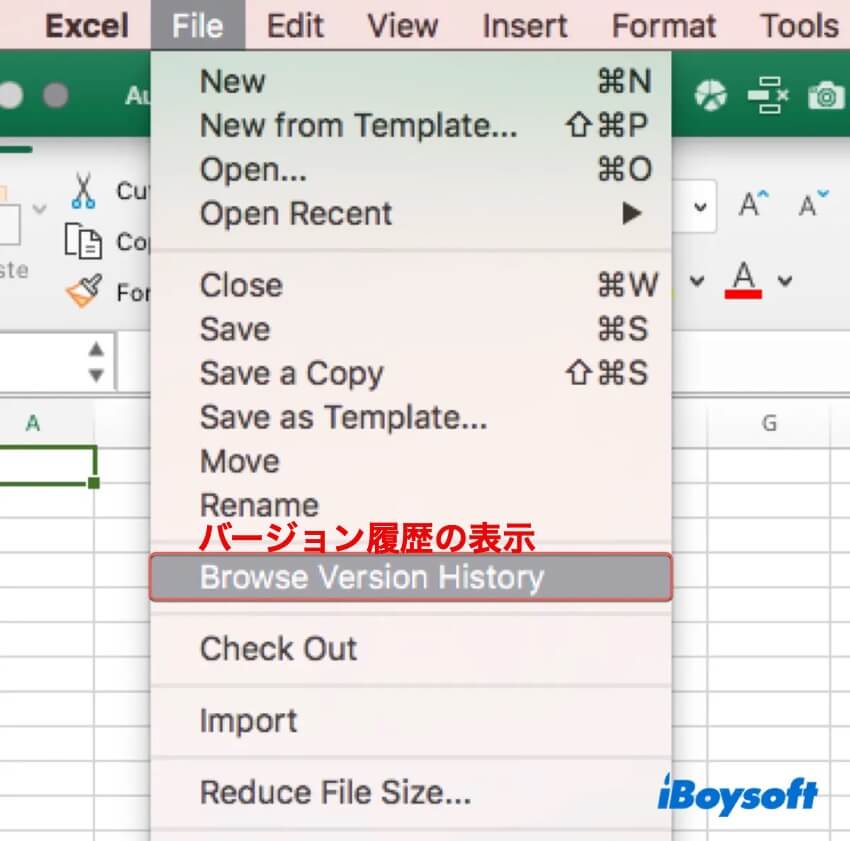Expand the Paste options chevron
Image resolution: width=850 pixels, height=841 pixels.
point(40,208)
